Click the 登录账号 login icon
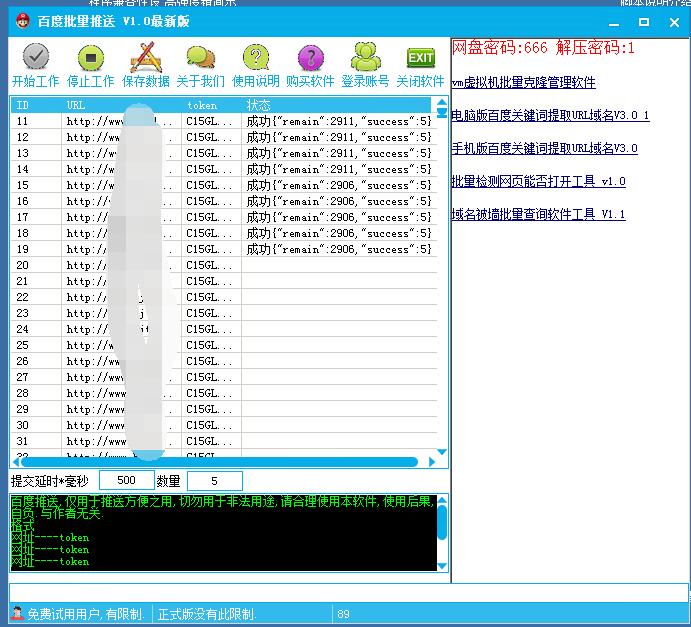691x627 pixels. [x=365, y=58]
